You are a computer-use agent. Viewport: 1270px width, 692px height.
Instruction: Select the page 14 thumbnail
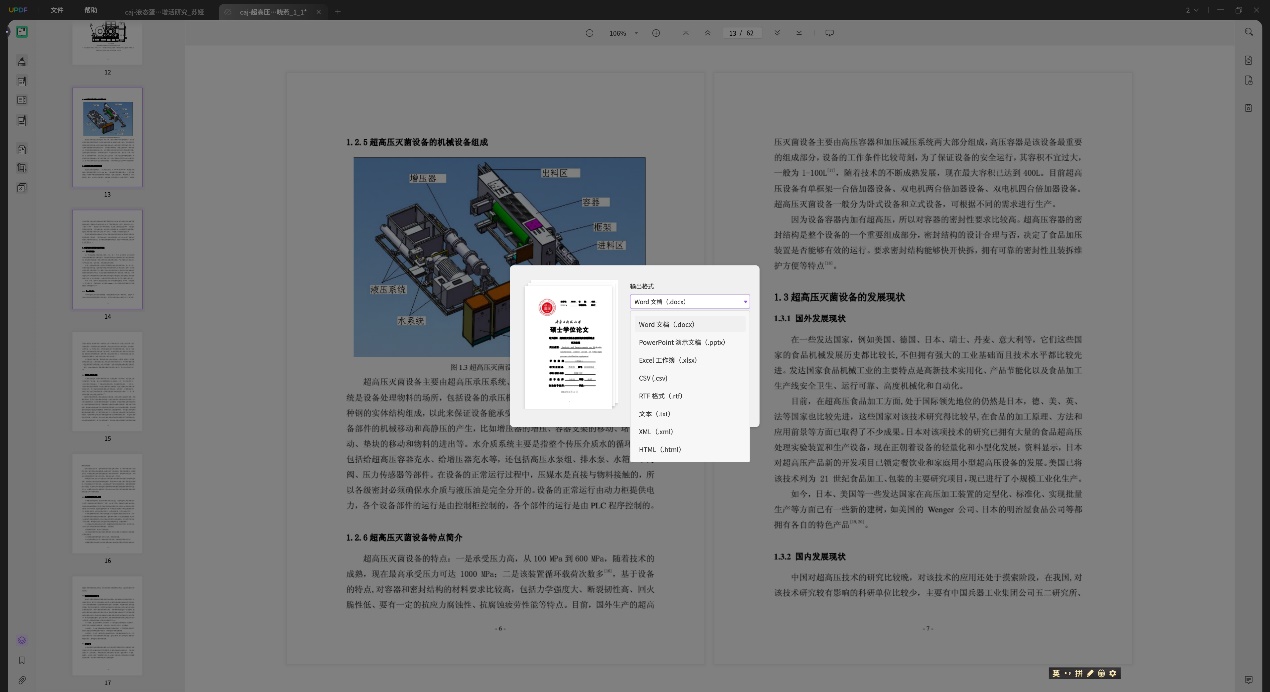pos(107,260)
